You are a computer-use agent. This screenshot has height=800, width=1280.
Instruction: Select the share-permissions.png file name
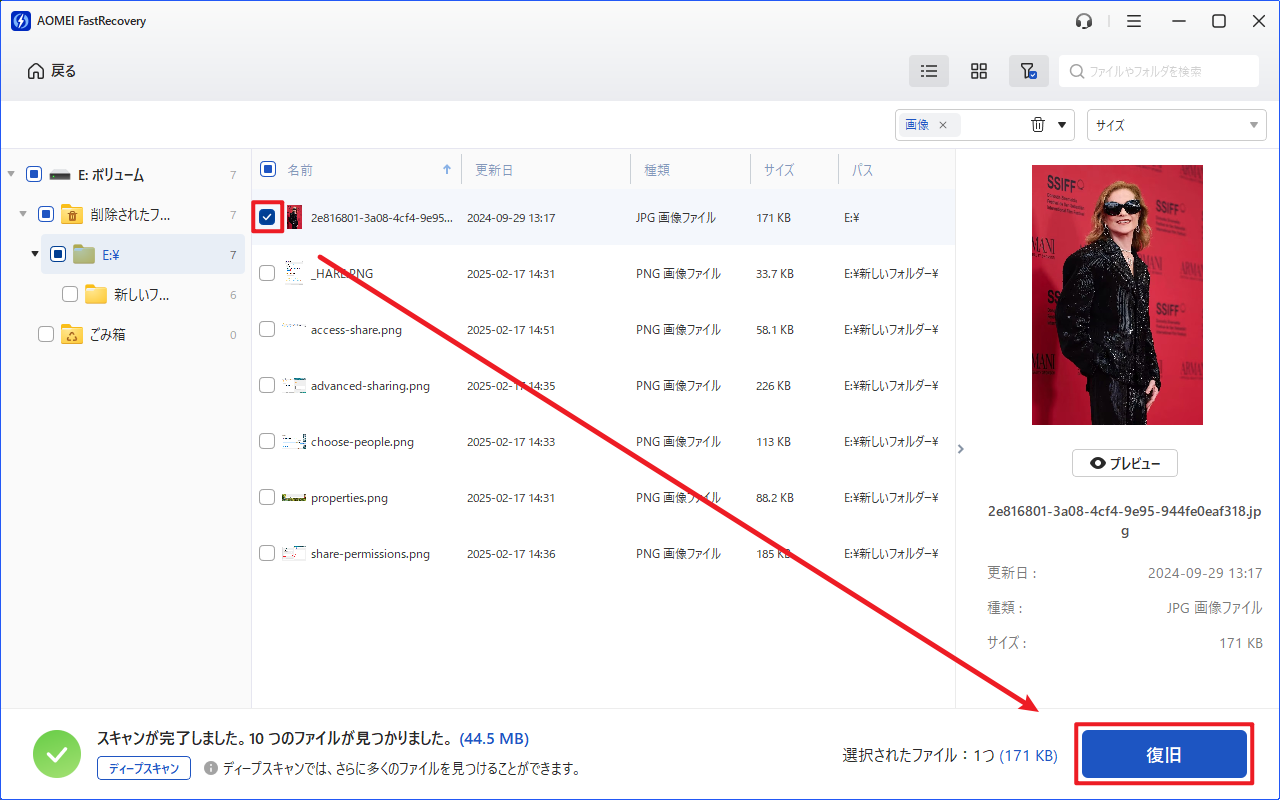tap(370, 553)
